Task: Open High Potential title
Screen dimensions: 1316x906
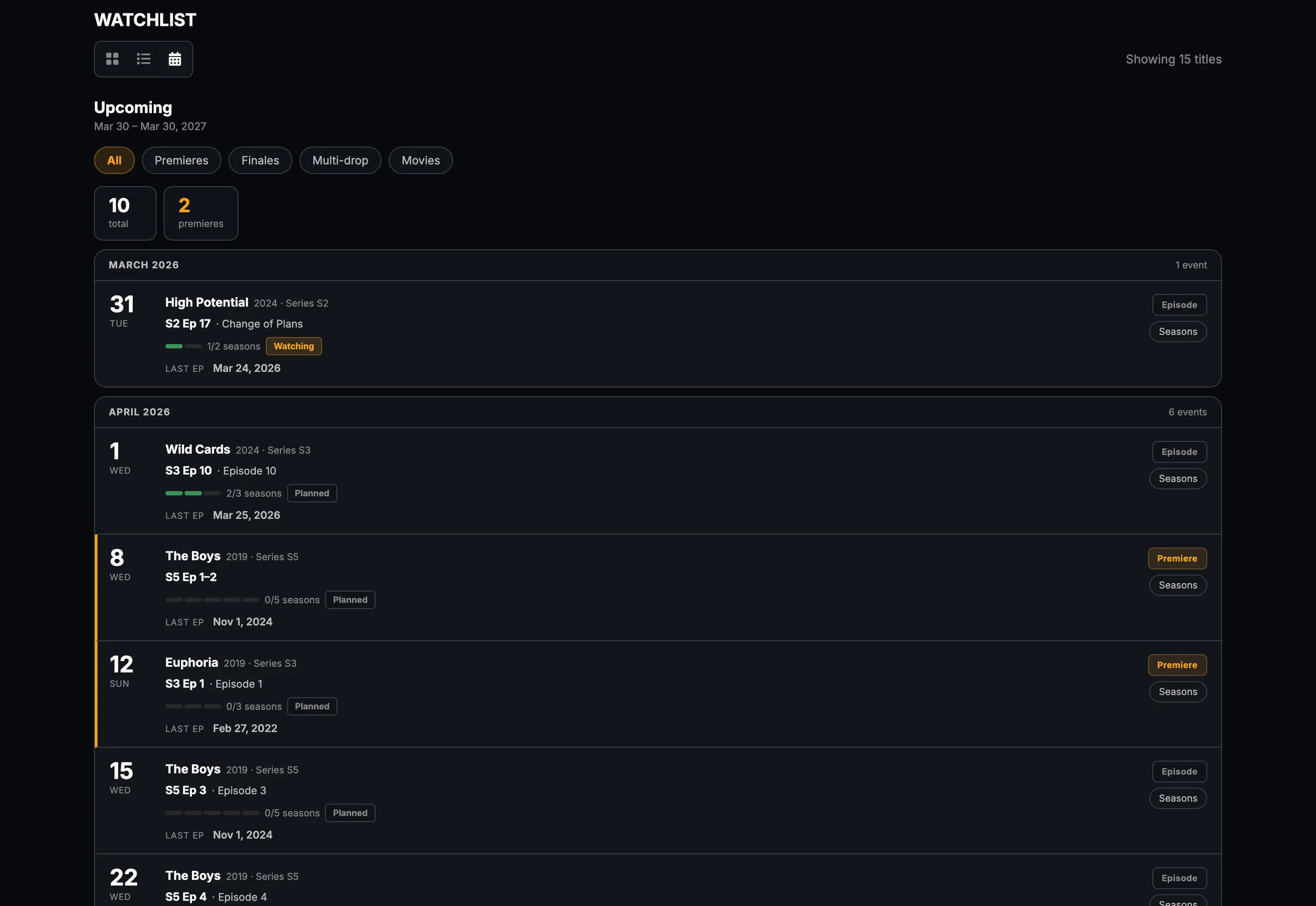Action: pos(207,303)
